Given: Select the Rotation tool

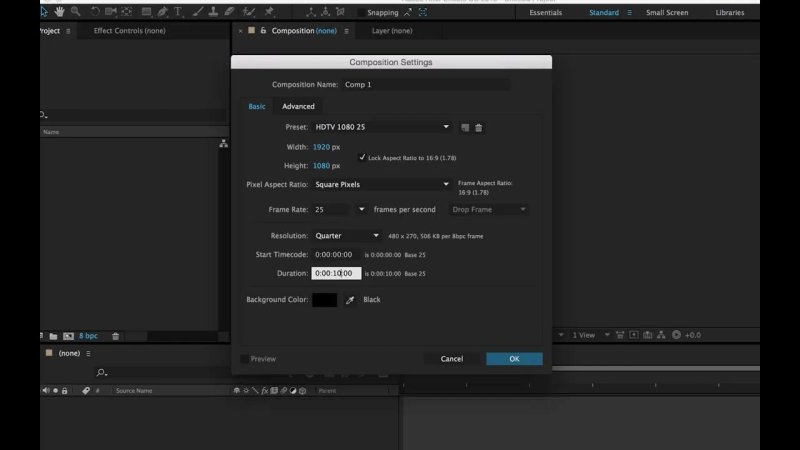Looking at the screenshot, I should tap(94, 11).
